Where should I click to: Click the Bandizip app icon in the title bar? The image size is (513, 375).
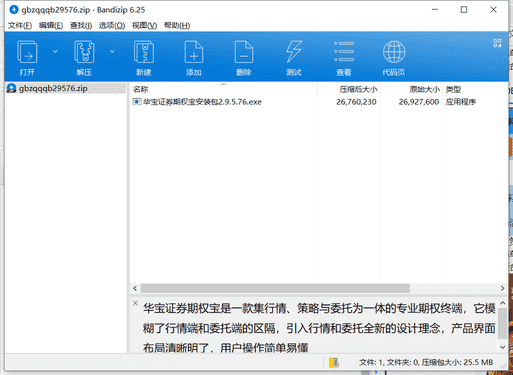14,10
